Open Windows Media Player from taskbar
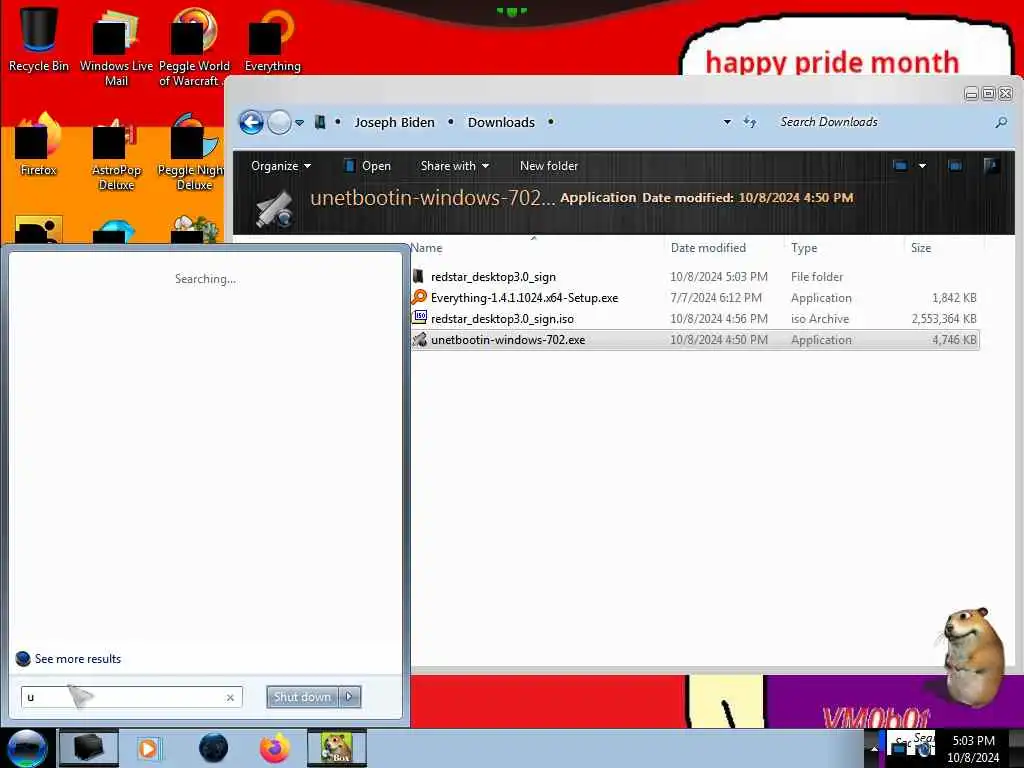 point(149,748)
